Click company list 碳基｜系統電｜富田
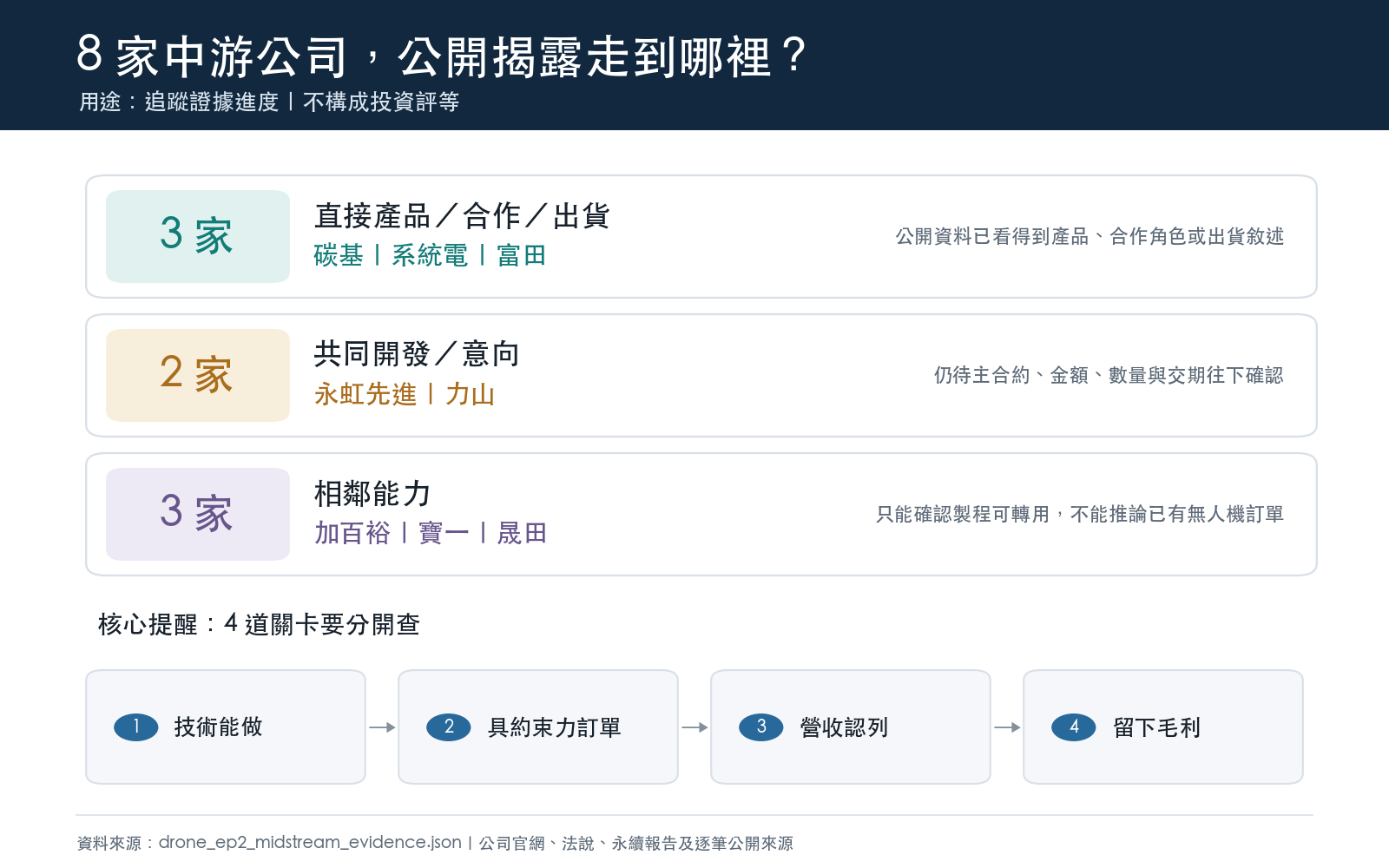Viewport: 1389px width, 868px height. tap(431, 255)
